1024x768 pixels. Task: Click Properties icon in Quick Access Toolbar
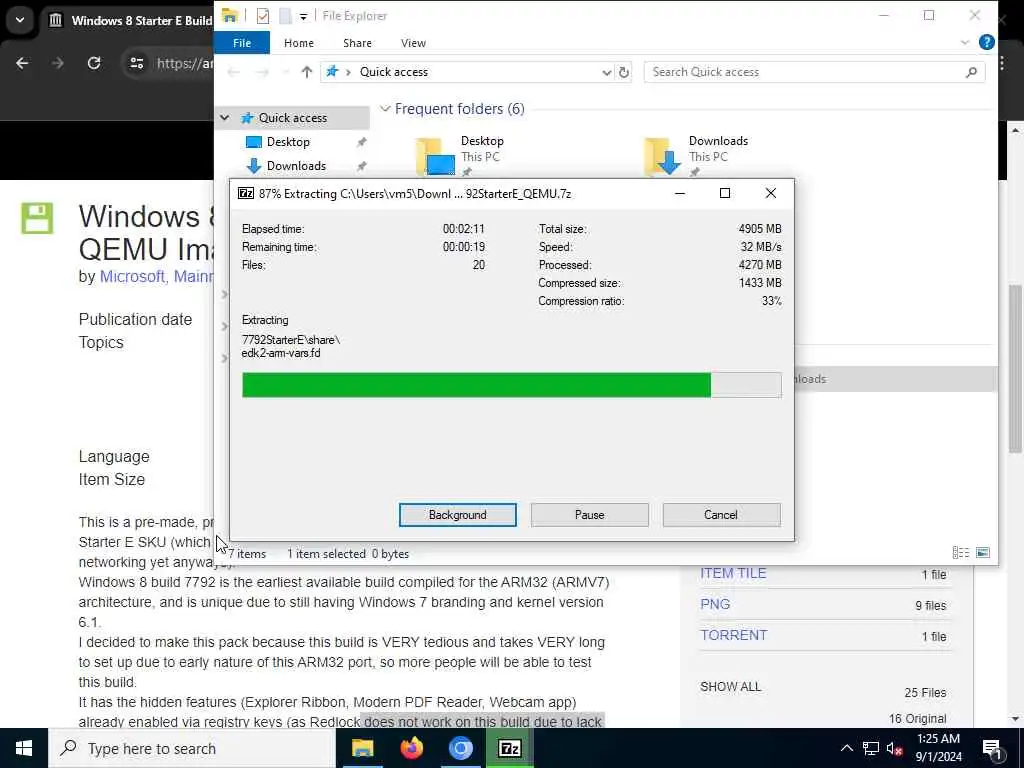tap(263, 16)
